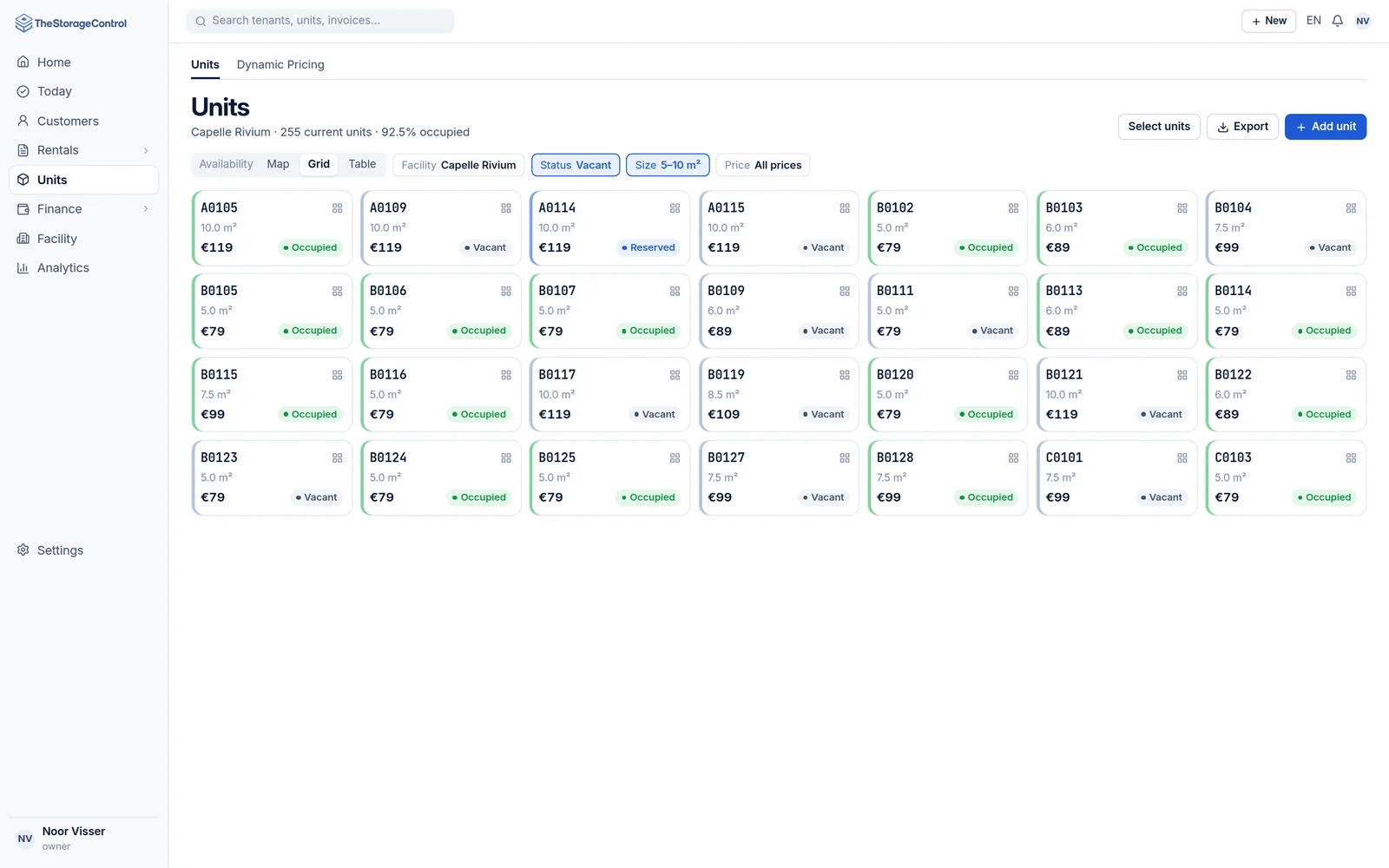Viewport: 1389px width, 868px height.
Task: Switch to Table view
Action: [362, 164]
